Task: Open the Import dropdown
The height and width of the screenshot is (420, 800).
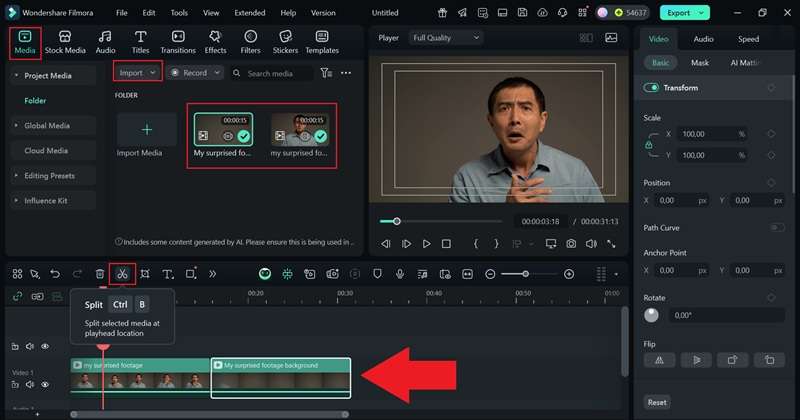Action: click(137, 73)
